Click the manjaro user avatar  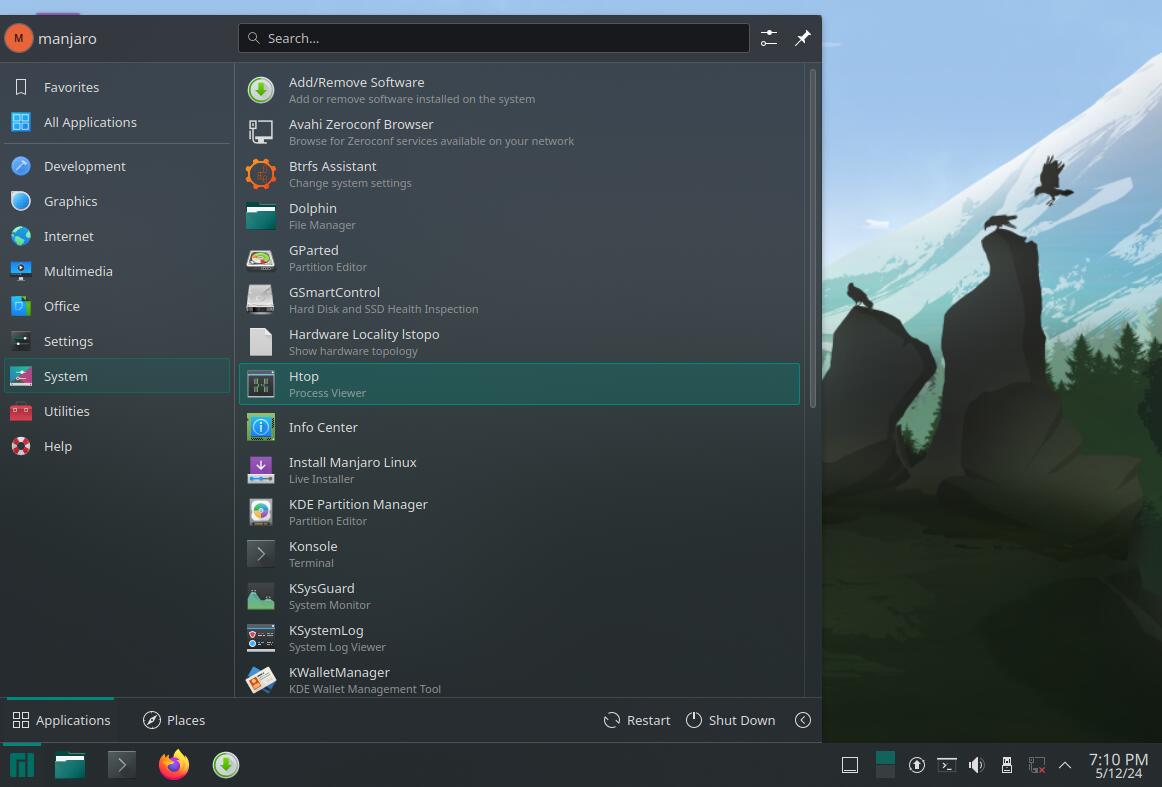point(19,39)
